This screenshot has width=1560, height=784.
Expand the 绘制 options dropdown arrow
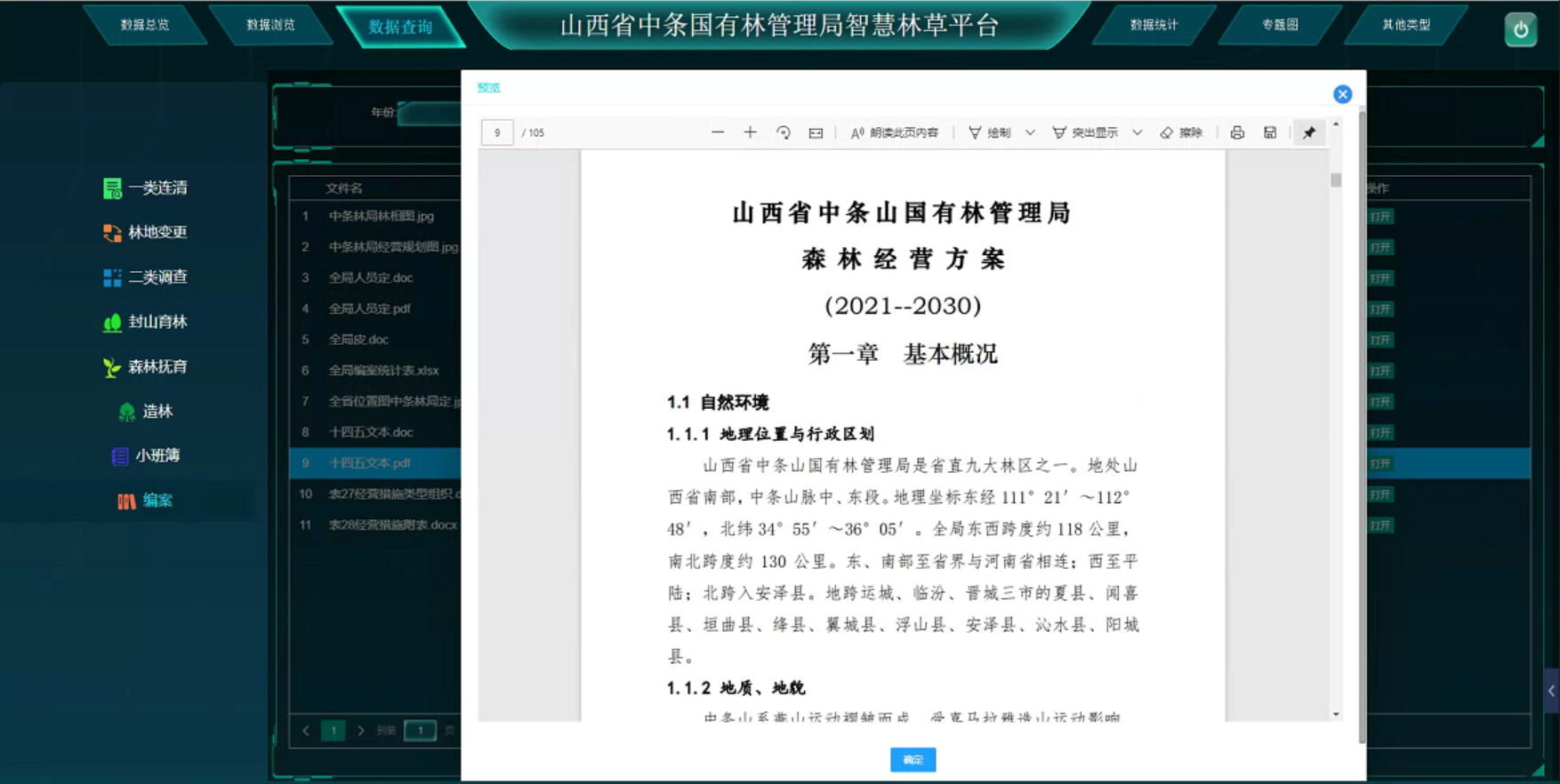tap(1030, 132)
